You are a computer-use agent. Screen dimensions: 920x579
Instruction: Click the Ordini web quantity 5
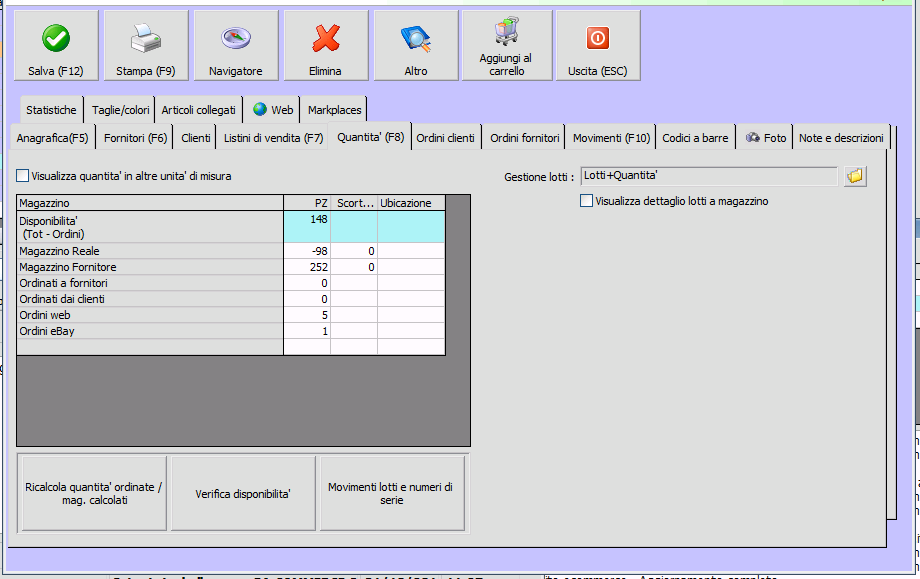coord(307,315)
